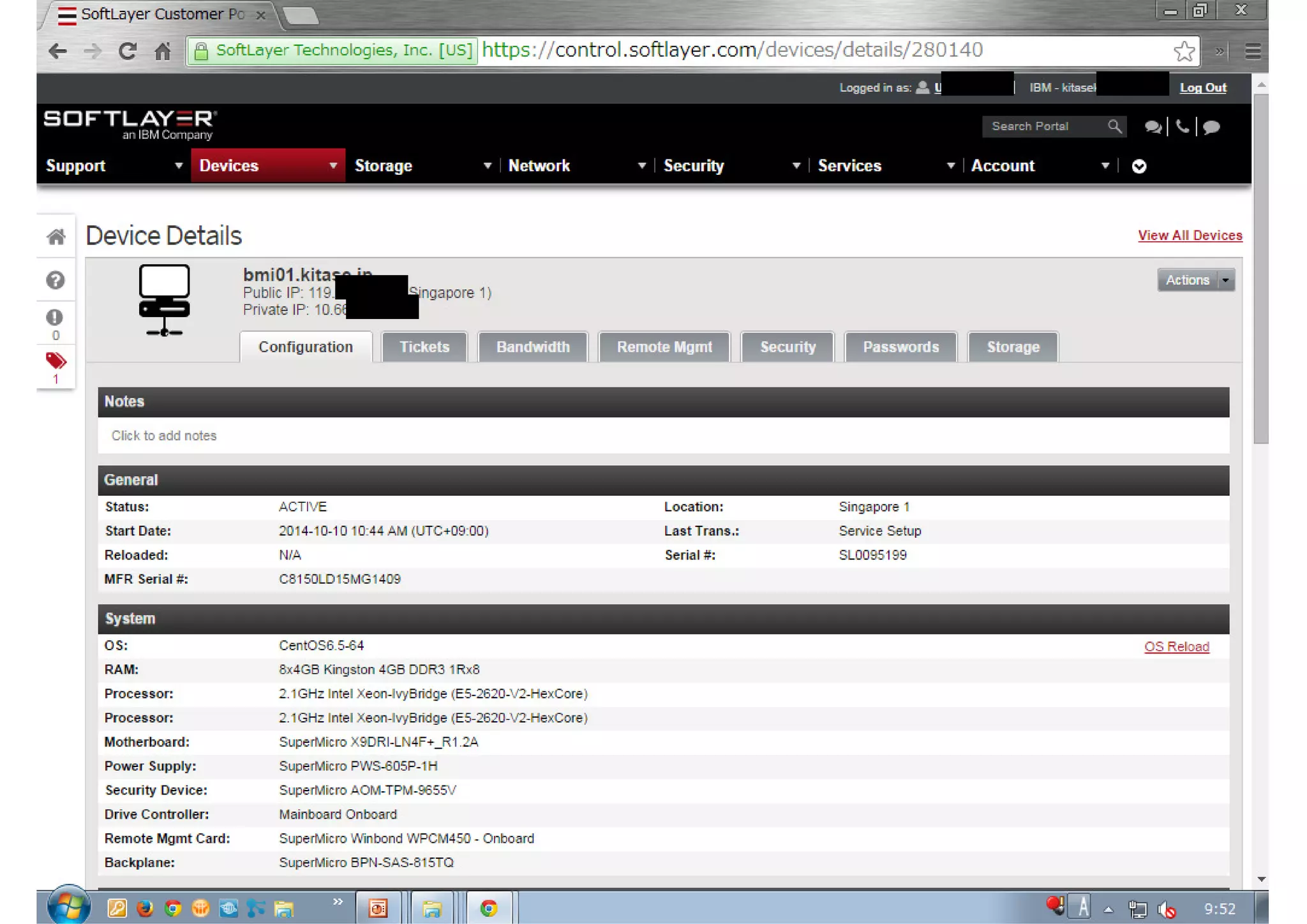
Task: Select the Passwords tab
Action: point(900,347)
